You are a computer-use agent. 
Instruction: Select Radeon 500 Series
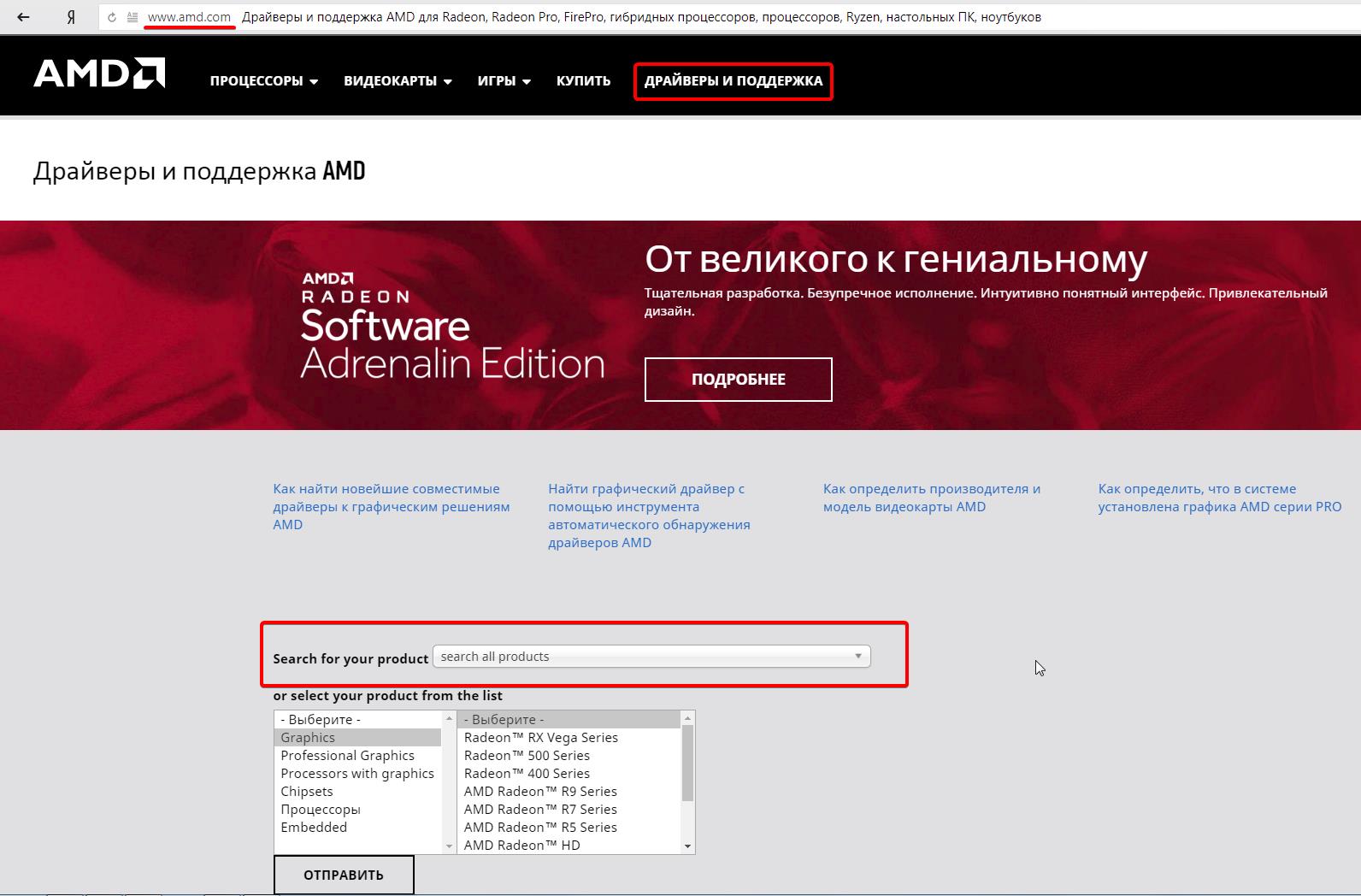569,755
